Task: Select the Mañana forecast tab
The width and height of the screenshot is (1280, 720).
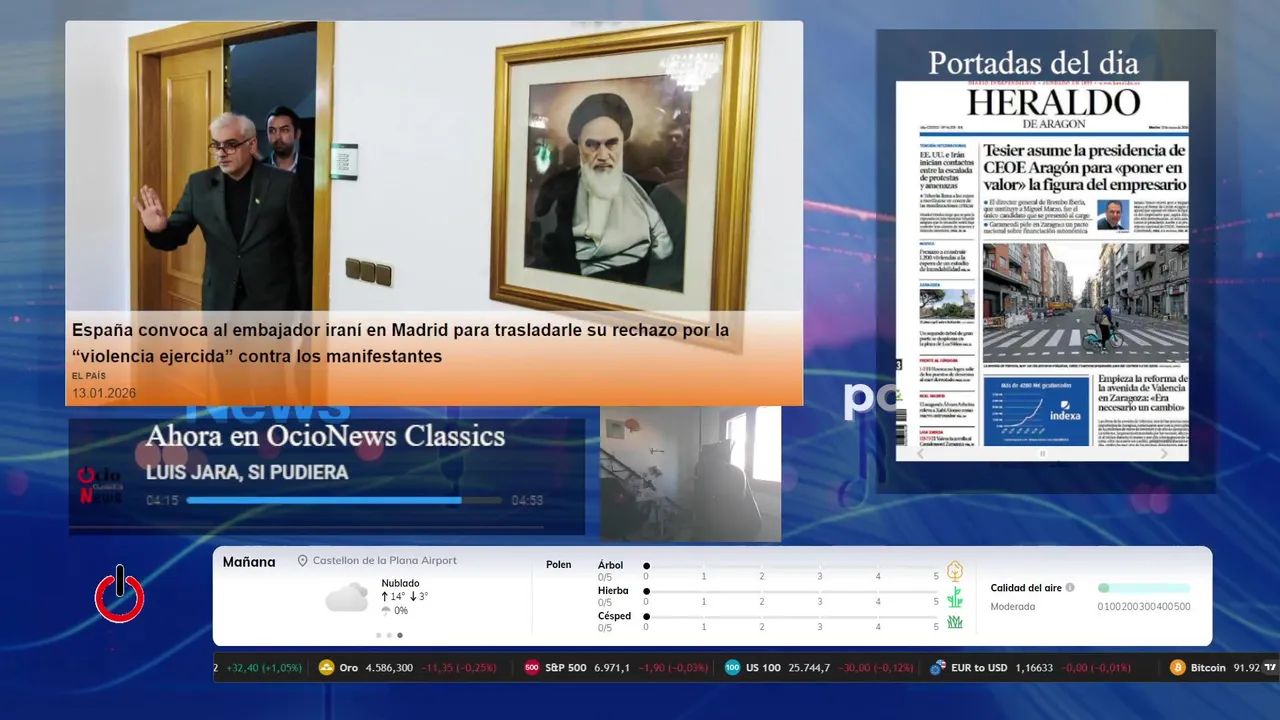Action: pos(249,562)
